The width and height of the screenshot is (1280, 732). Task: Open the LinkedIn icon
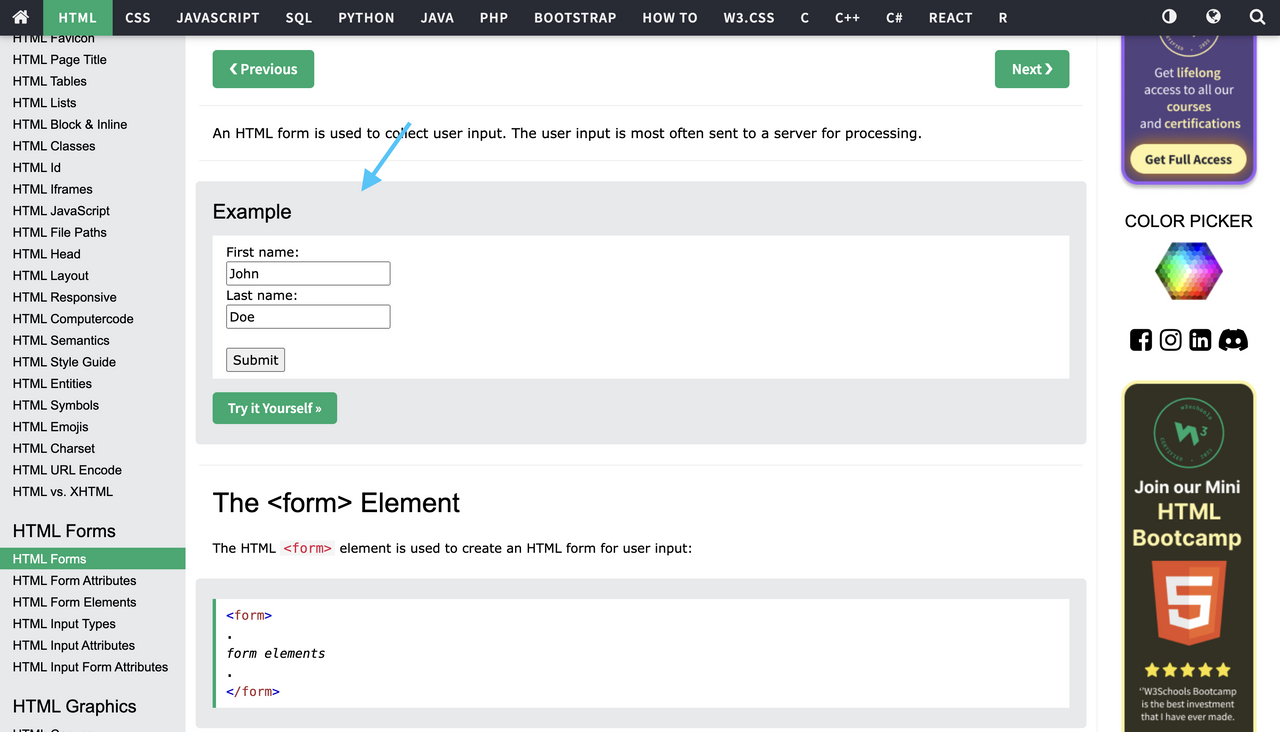[x=1200, y=340]
